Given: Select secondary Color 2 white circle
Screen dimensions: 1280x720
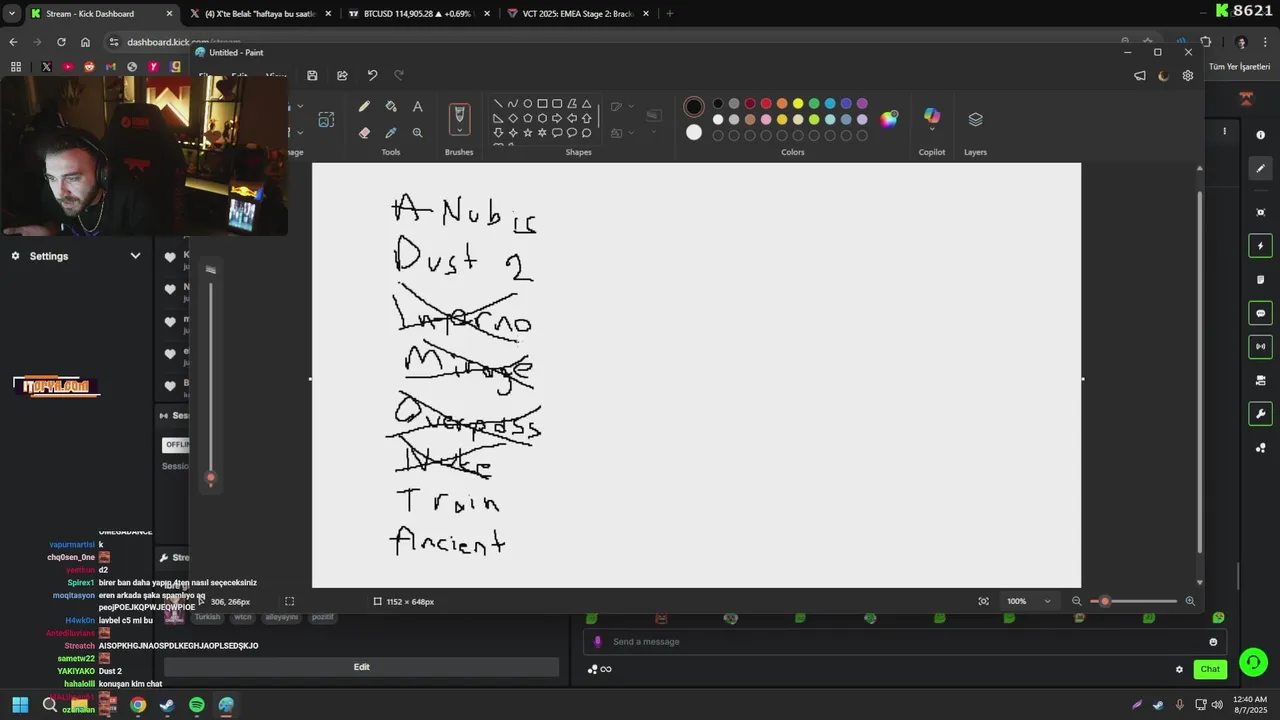Looking at the screenshot, I should pyautogui.click(x=694, y=132).
